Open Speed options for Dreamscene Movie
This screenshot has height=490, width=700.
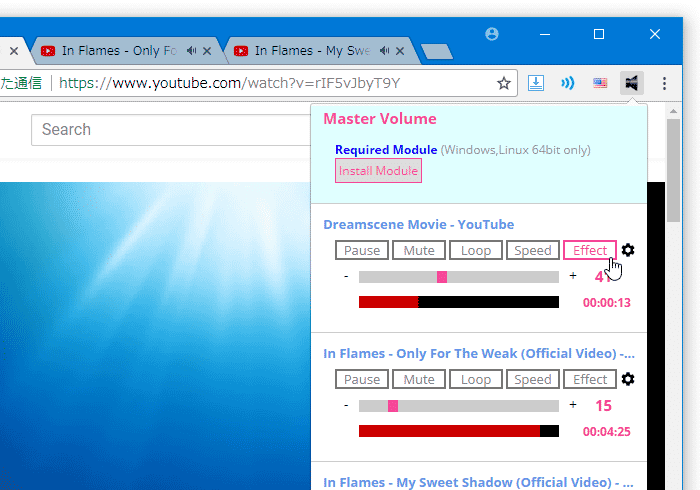533,250
